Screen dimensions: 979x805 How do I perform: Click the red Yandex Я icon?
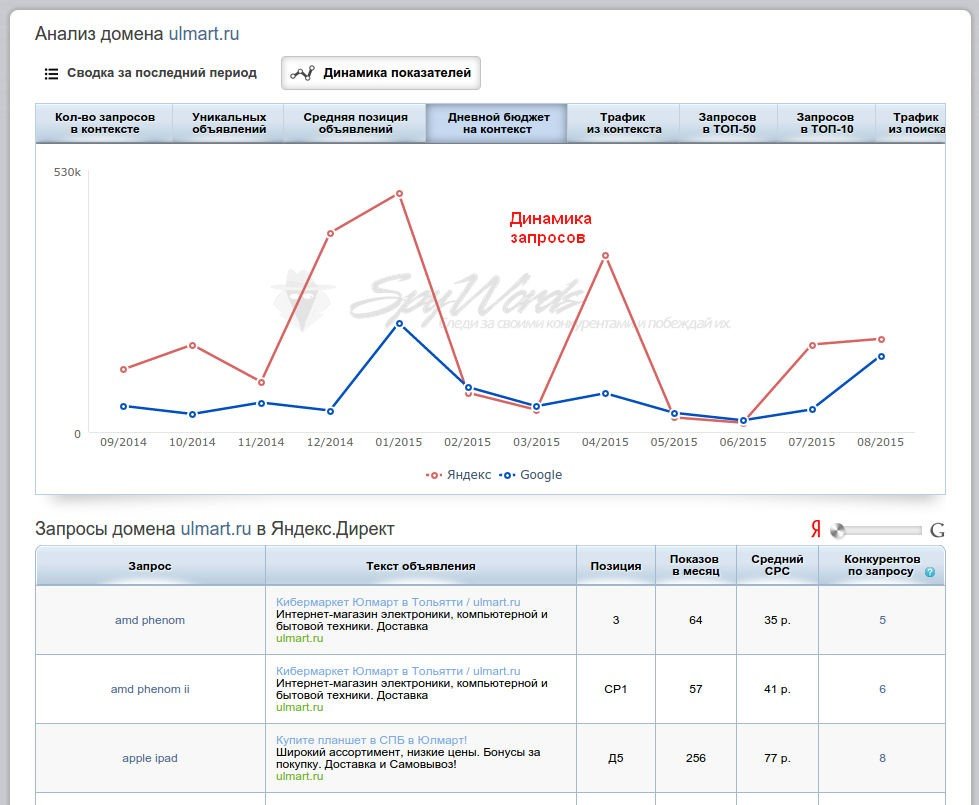click(x=816, y=530)
